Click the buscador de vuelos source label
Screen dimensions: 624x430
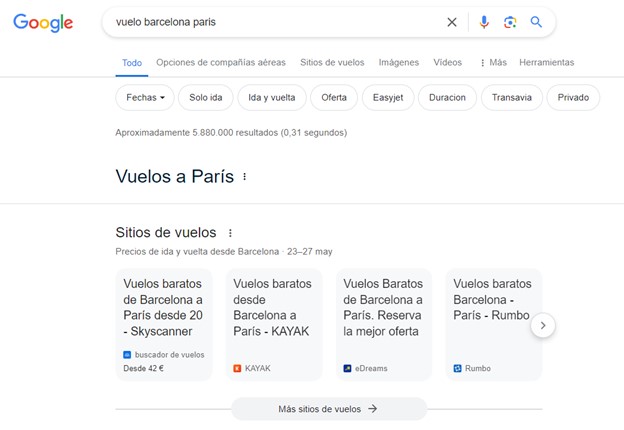(170, 354)
